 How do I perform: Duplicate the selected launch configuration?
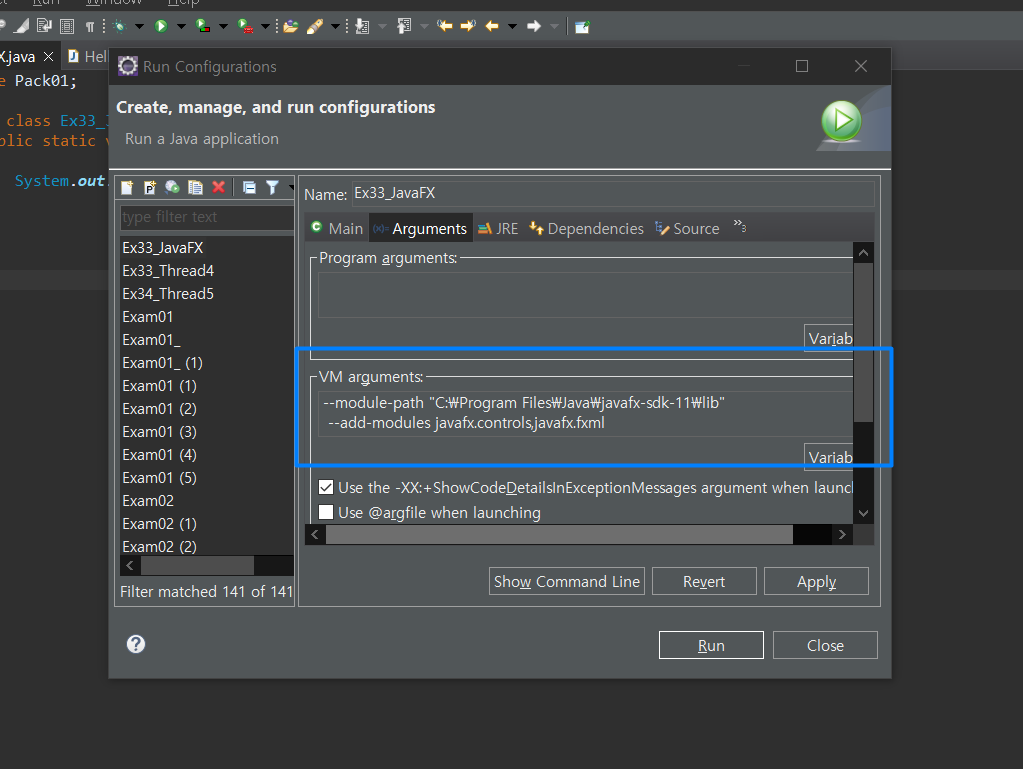pos(195,188)
